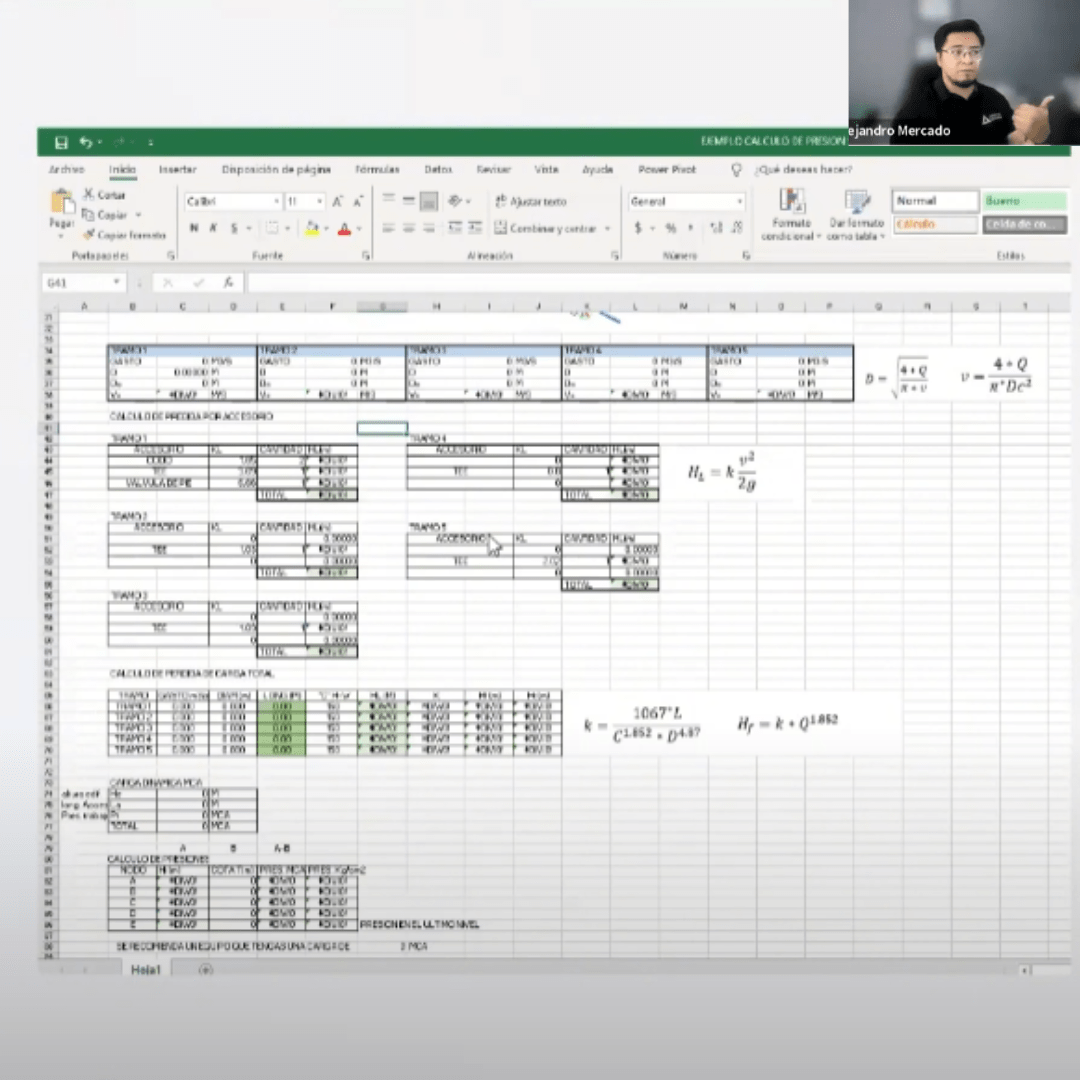Click the percent style icon

tap(671, 228)
